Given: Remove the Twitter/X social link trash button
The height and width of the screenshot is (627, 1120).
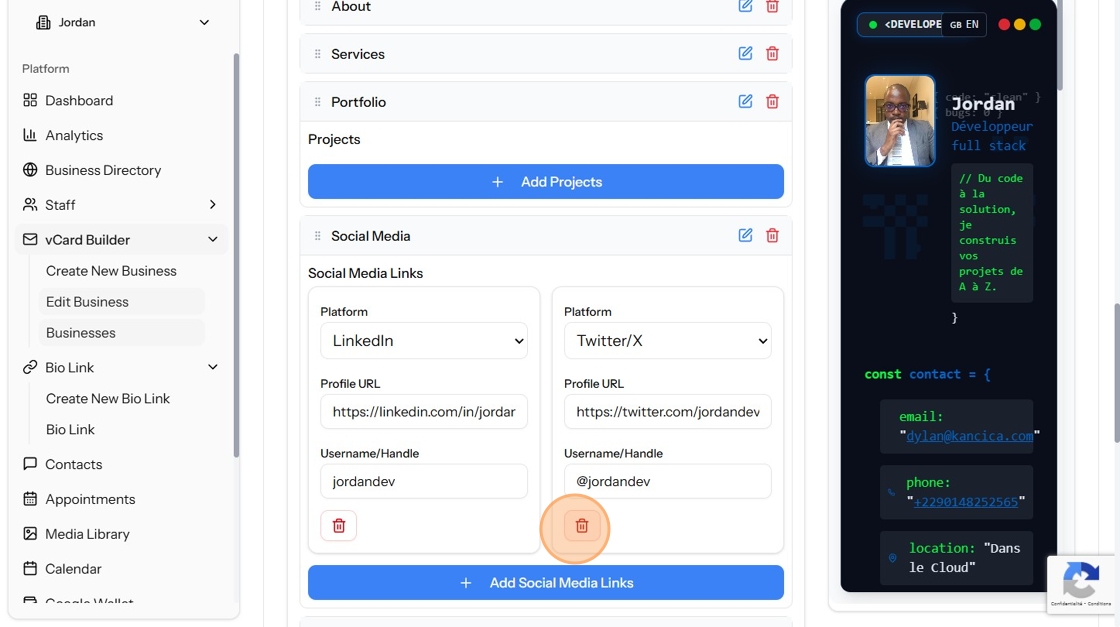Looking at the screenshot, I should (582, 526).
